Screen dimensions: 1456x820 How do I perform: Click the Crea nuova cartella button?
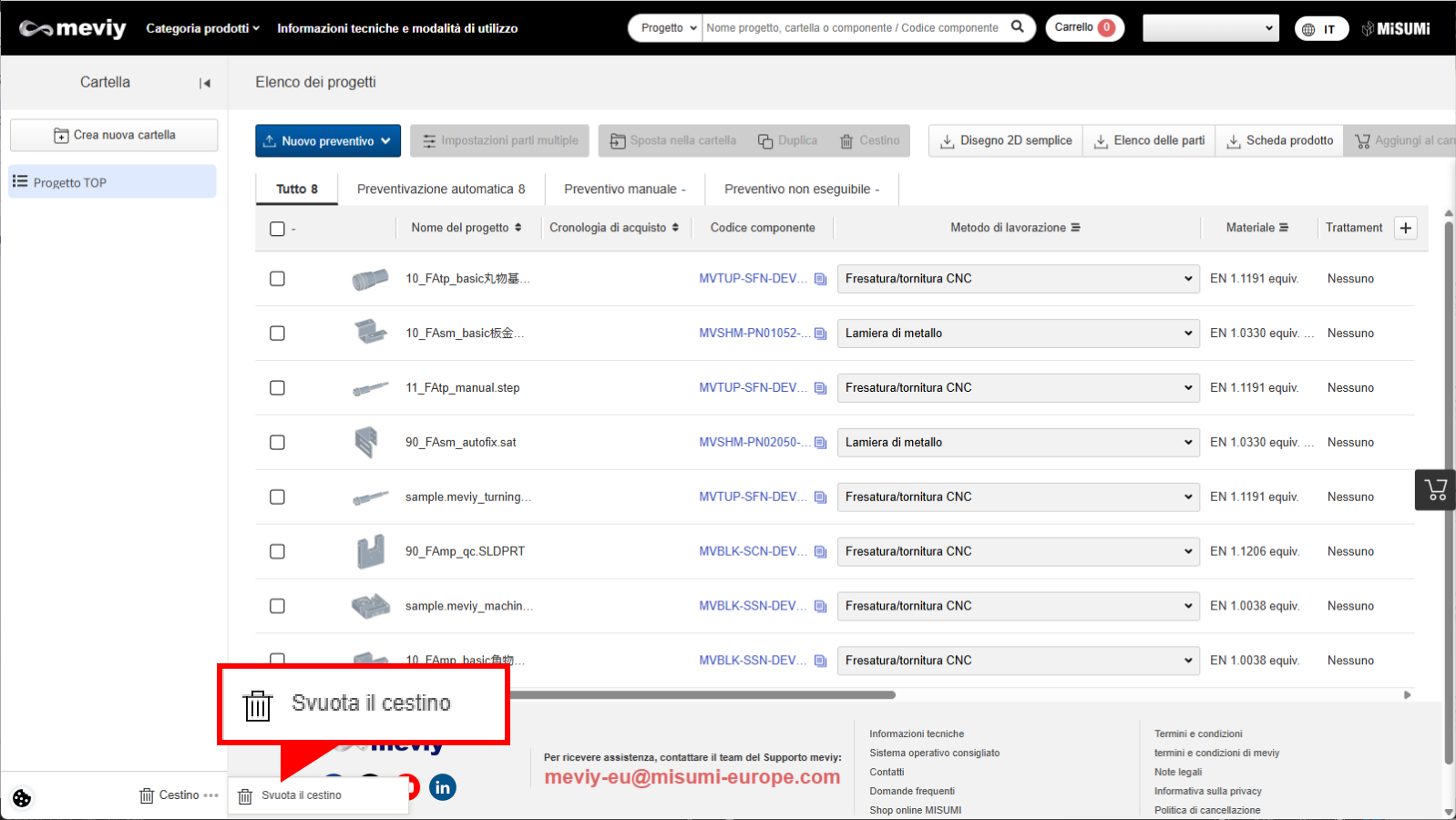(x=114, y=135)
